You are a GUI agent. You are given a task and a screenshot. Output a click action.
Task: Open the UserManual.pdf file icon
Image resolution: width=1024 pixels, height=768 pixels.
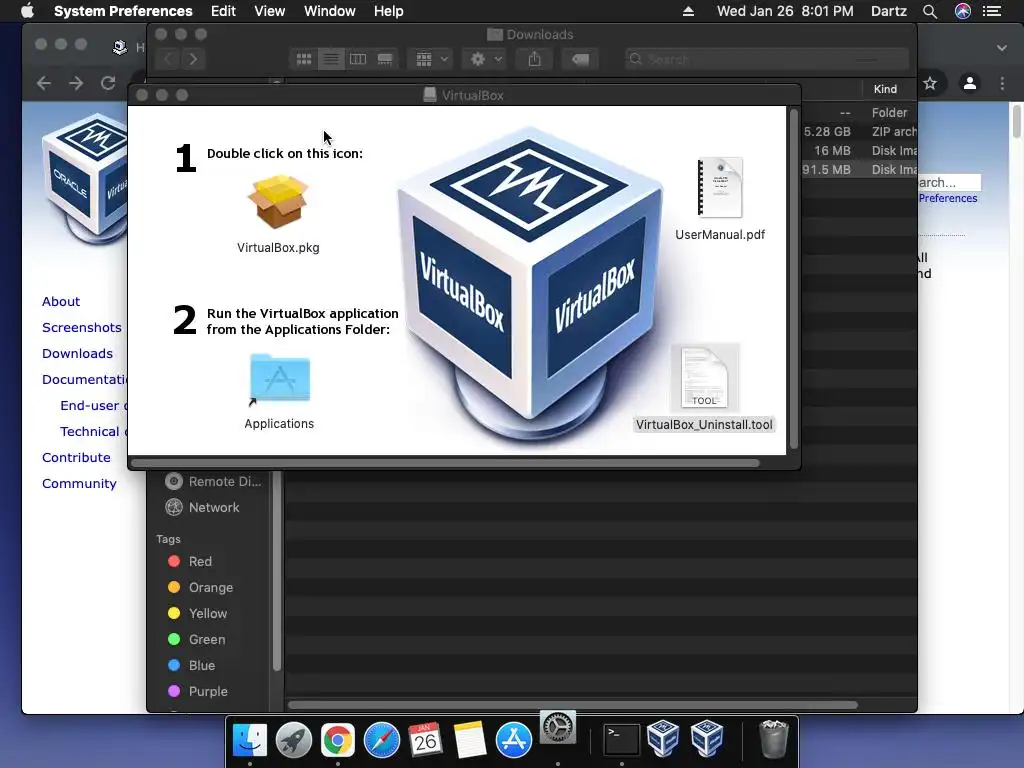pos(720,187)
